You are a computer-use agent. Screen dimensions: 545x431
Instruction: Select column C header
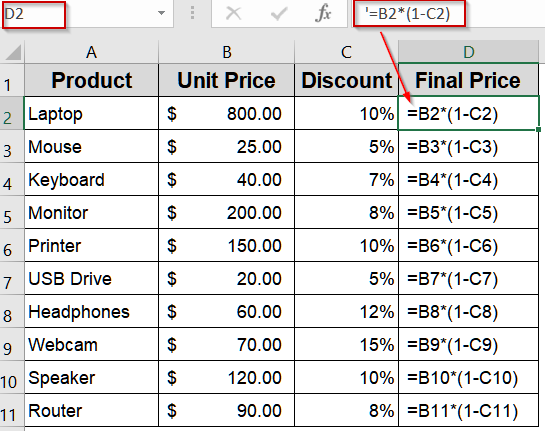point(346,52)
